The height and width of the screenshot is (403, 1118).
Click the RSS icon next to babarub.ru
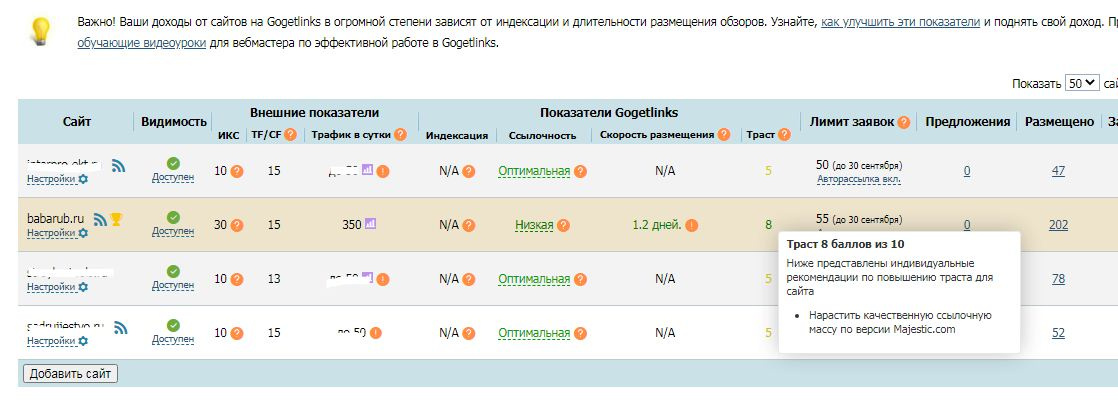pyautogui.click(x=100, y=219)
